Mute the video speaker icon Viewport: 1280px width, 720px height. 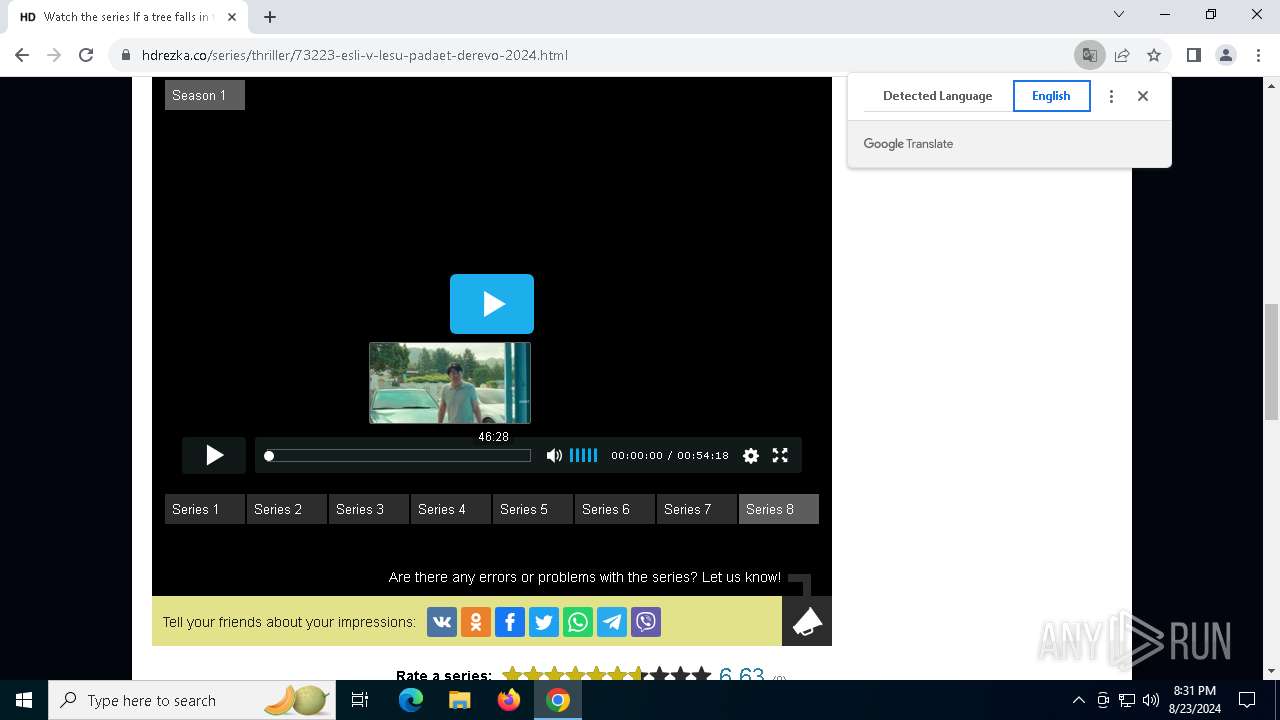554,456
